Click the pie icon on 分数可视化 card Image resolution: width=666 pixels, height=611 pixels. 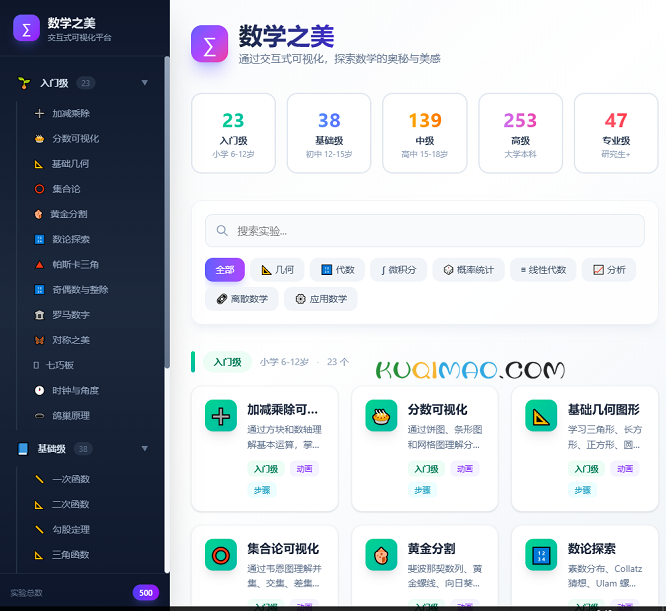pos(381,416)
